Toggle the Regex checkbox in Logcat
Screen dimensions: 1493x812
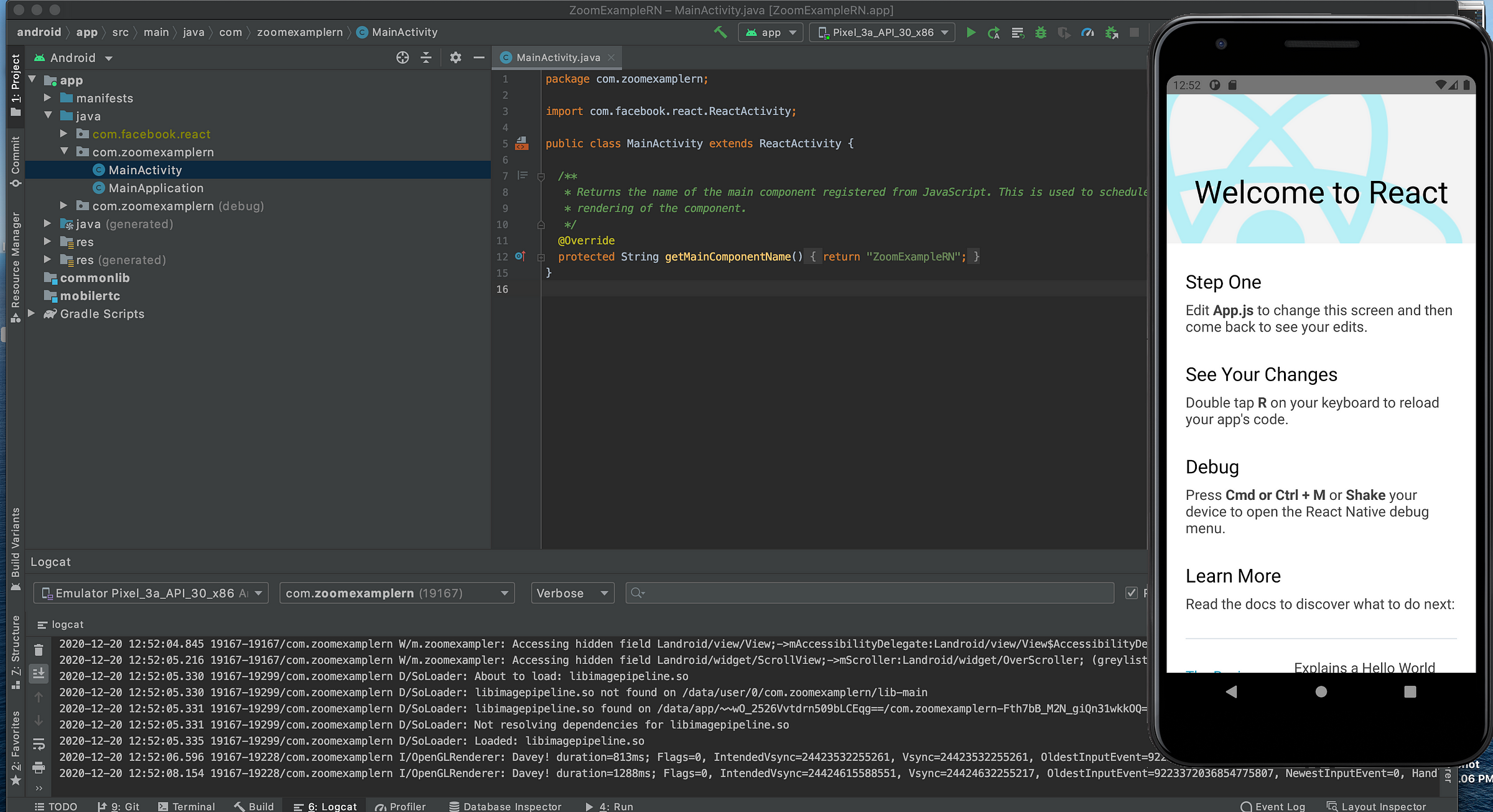click(x=1132, y=593)
